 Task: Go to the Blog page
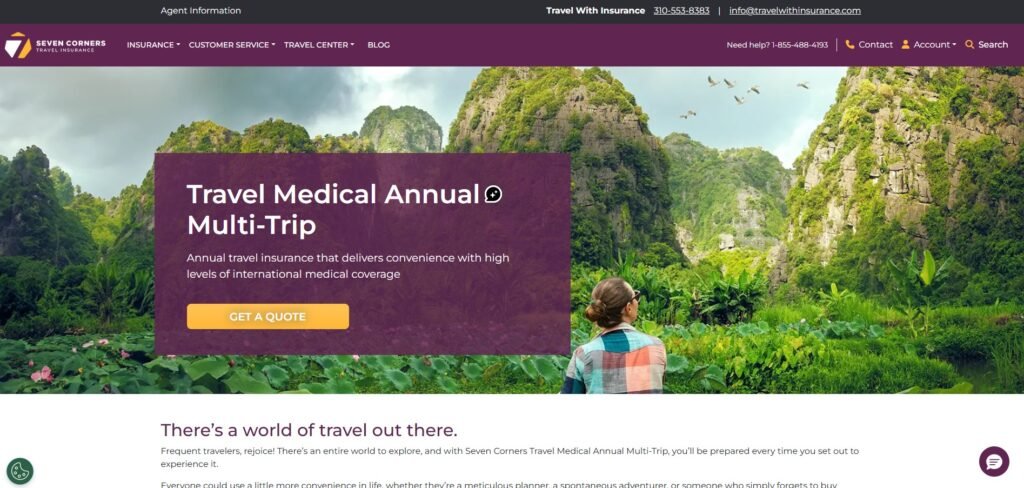tap(379, 45)
